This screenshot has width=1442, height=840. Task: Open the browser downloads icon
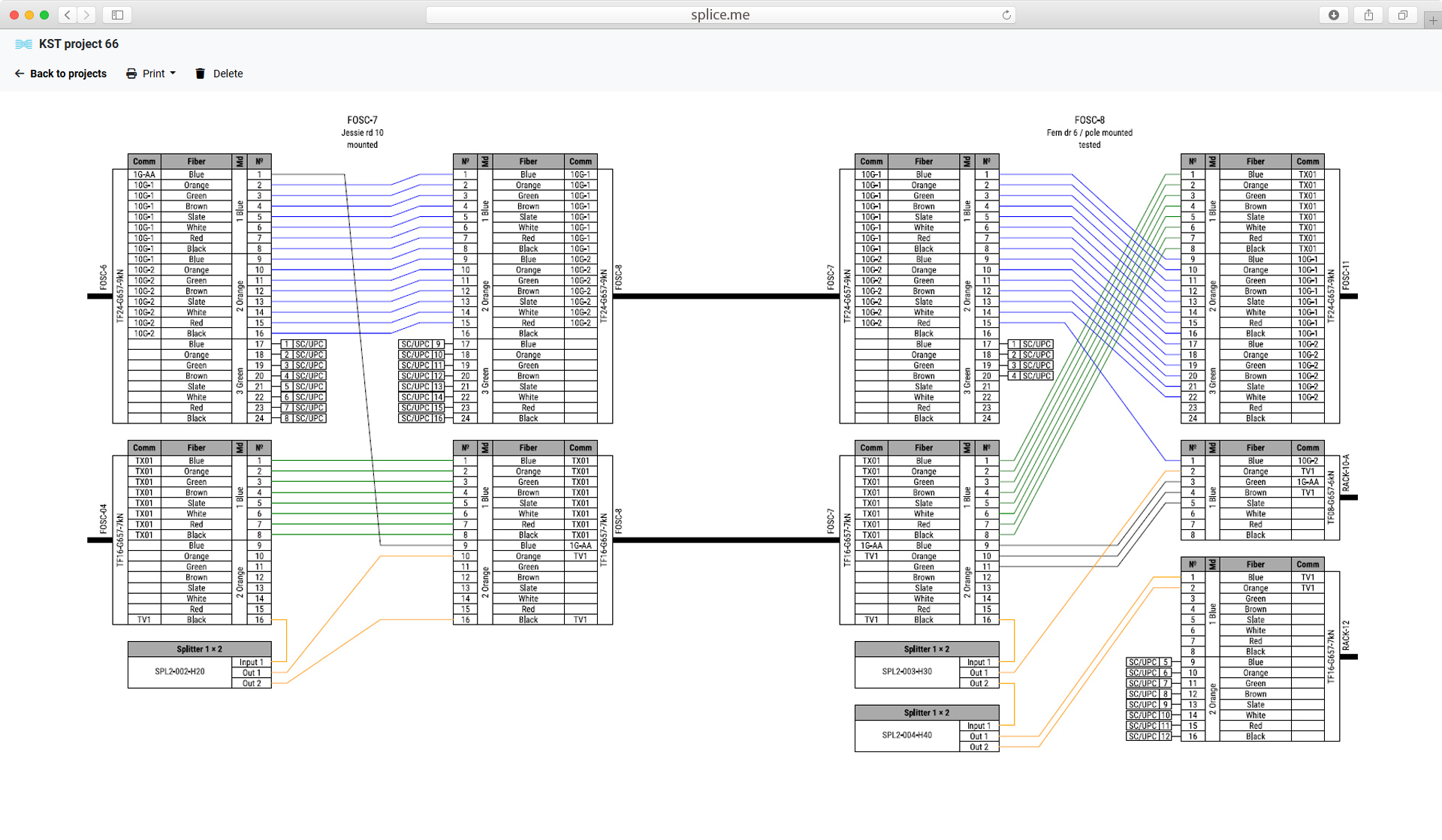tap(1334, 14)
